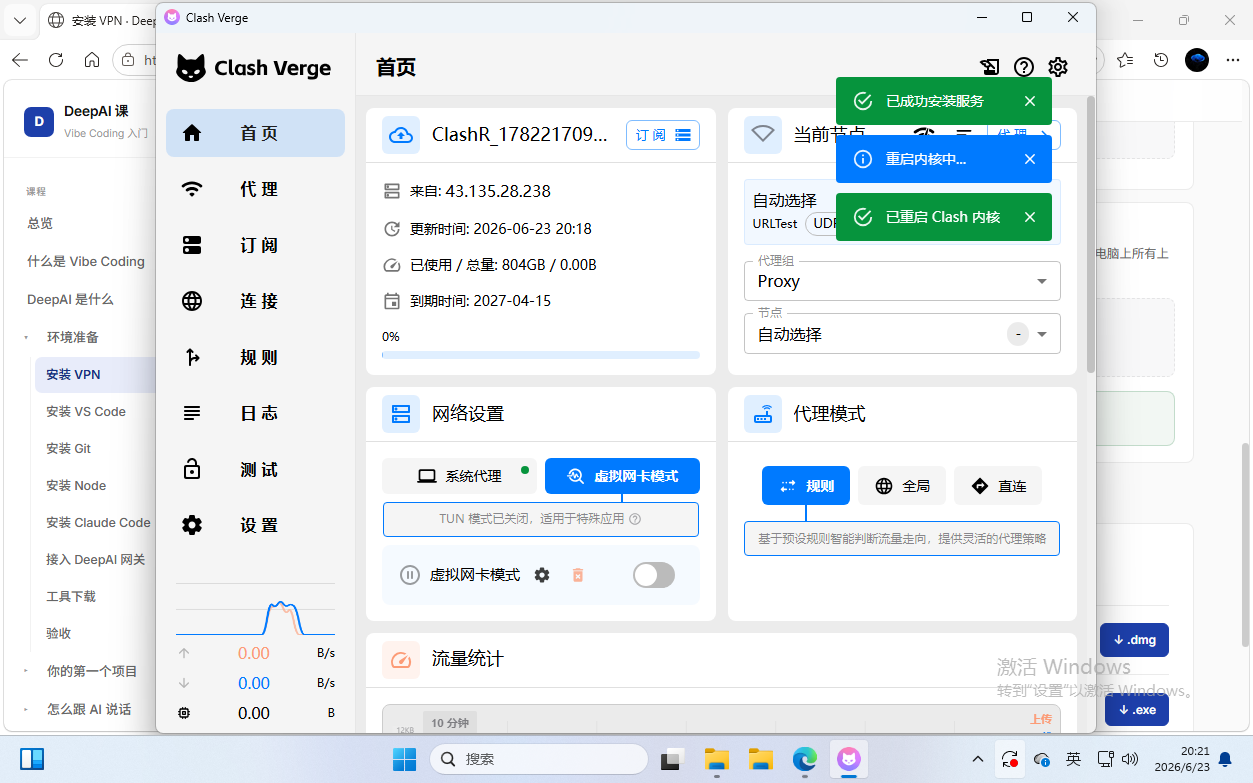Click the traffic graph in Clash sidebar
Screen dimensions: 1253x783
255,612
